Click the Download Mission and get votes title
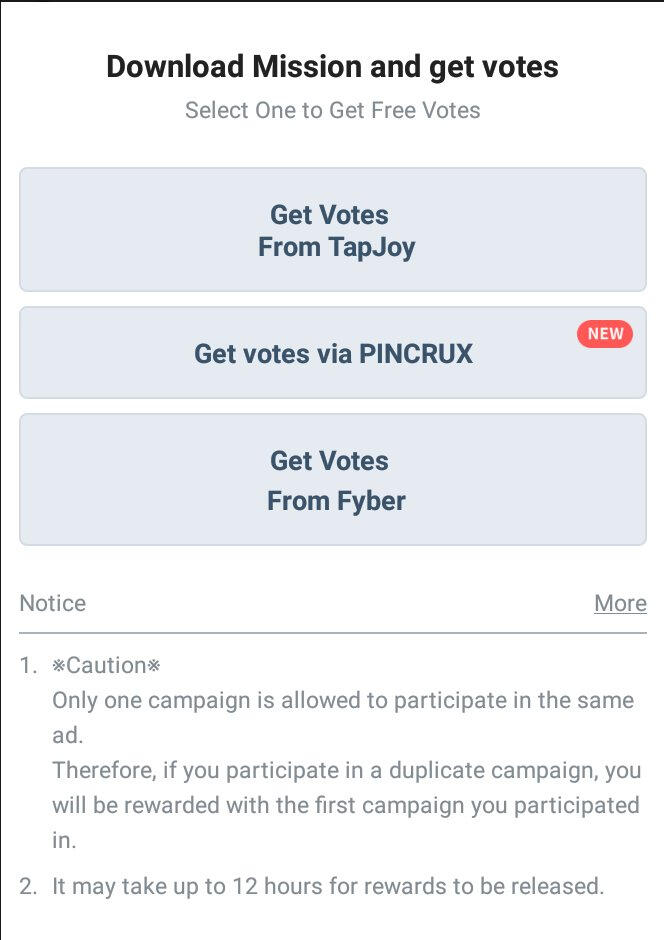 [x=332, y=67]
